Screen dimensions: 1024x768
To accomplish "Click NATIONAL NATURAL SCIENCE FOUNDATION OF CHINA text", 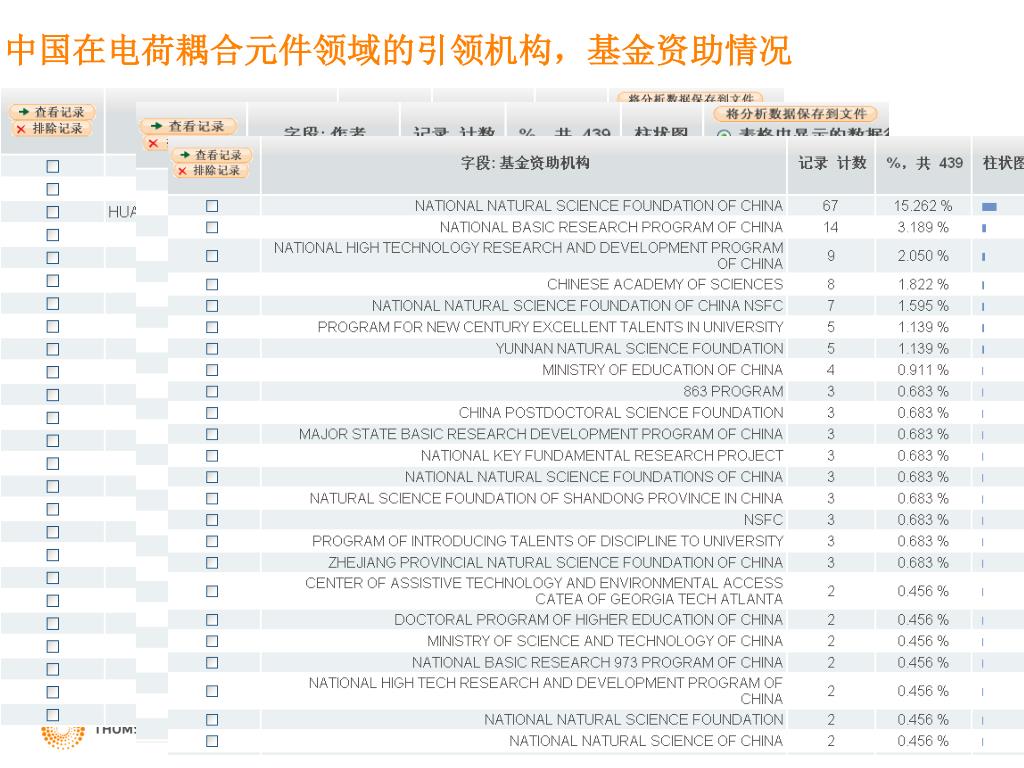I will tap(599, 206).
